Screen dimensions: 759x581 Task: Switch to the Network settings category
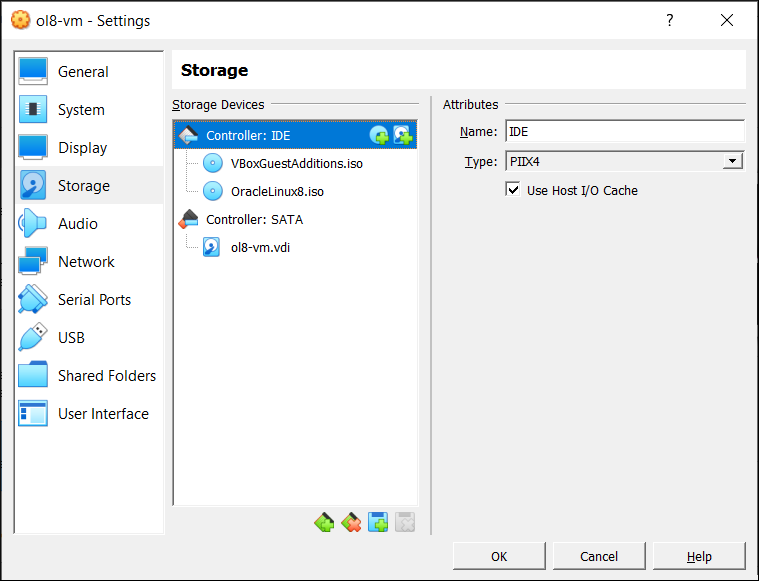tap(86, 262)
